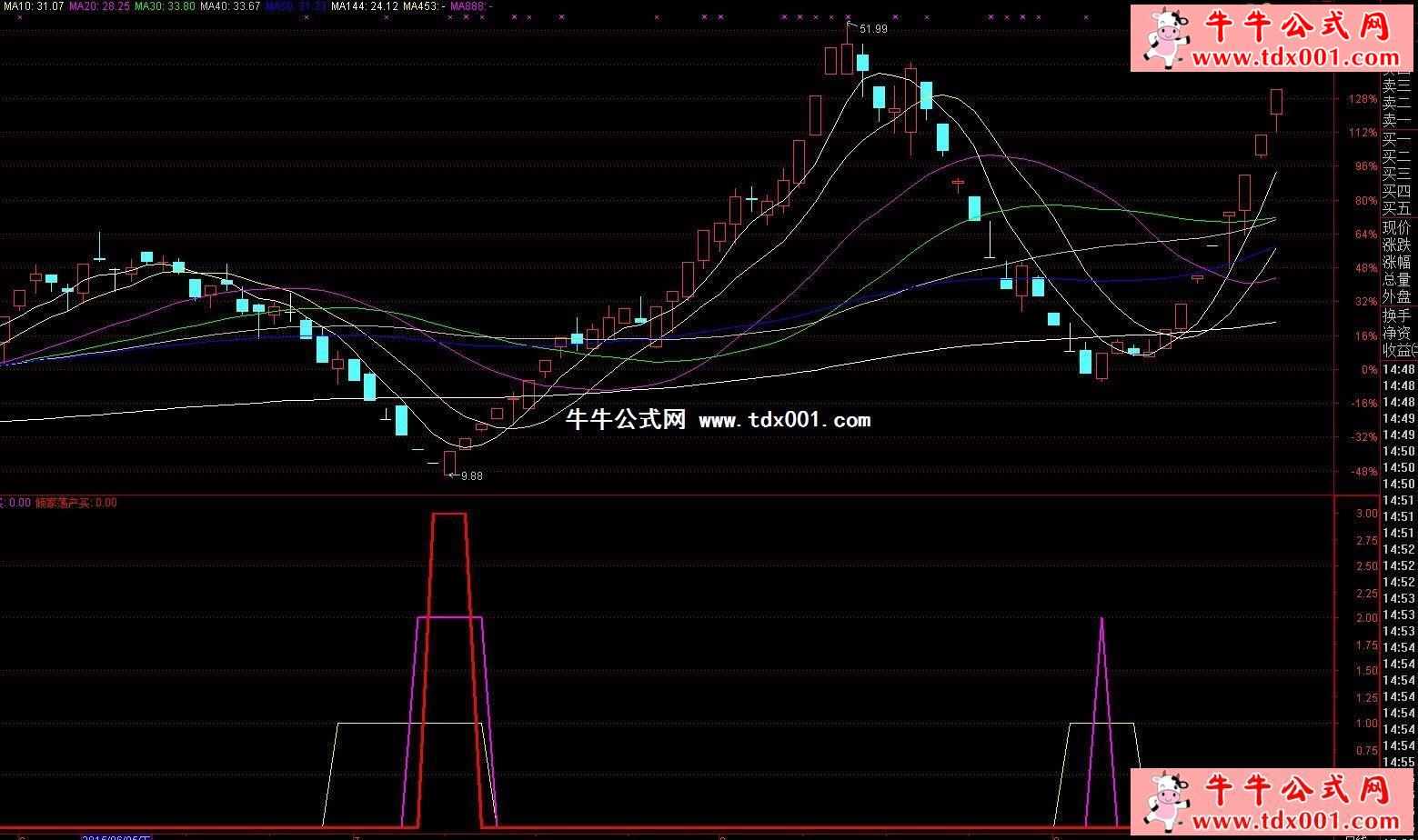Click the last rising candlestick at far right
This screenshot has height=840, width=1418.
[1276, 102]
